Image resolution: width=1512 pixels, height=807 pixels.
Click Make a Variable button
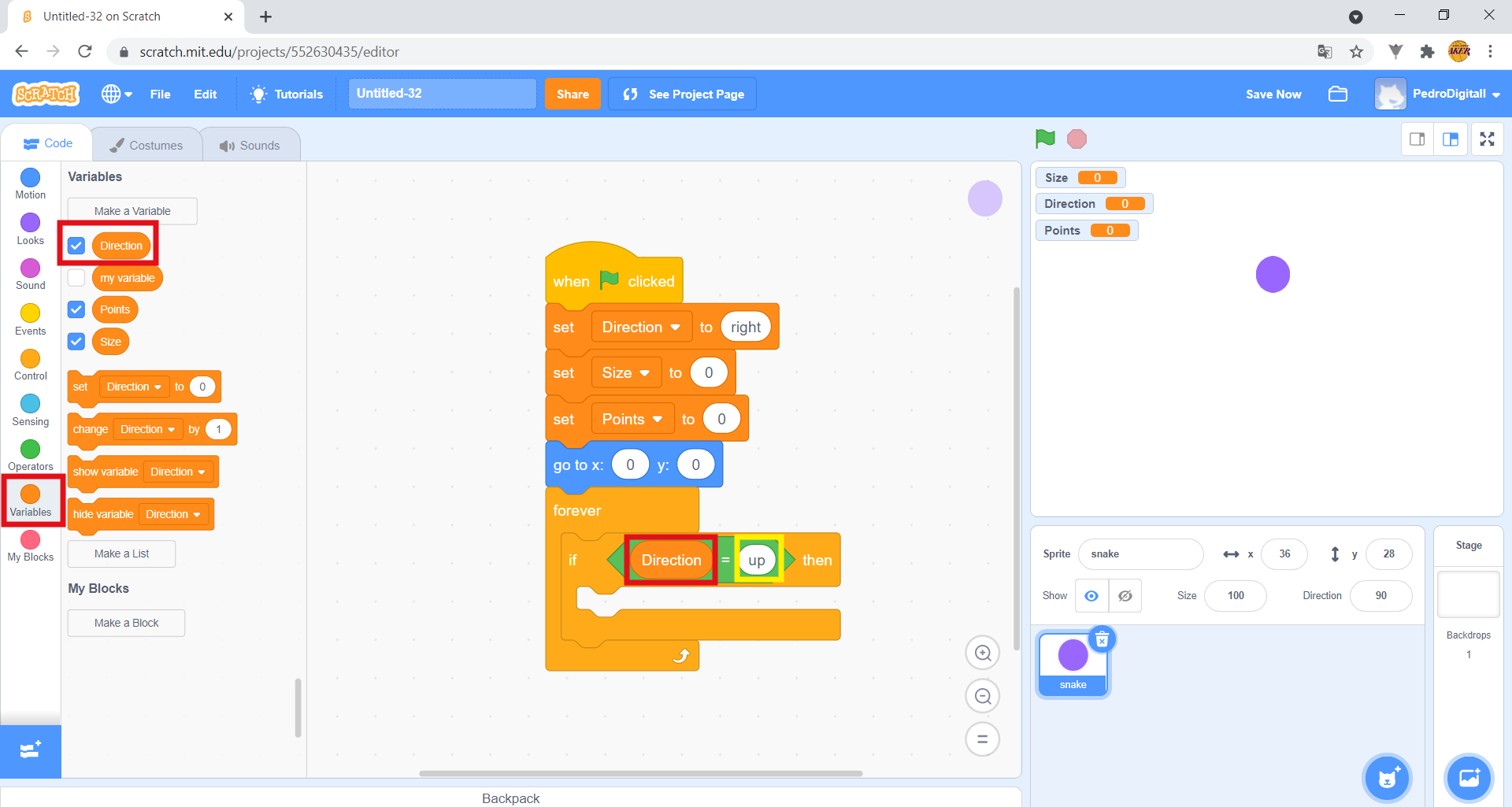pos(132,211)
